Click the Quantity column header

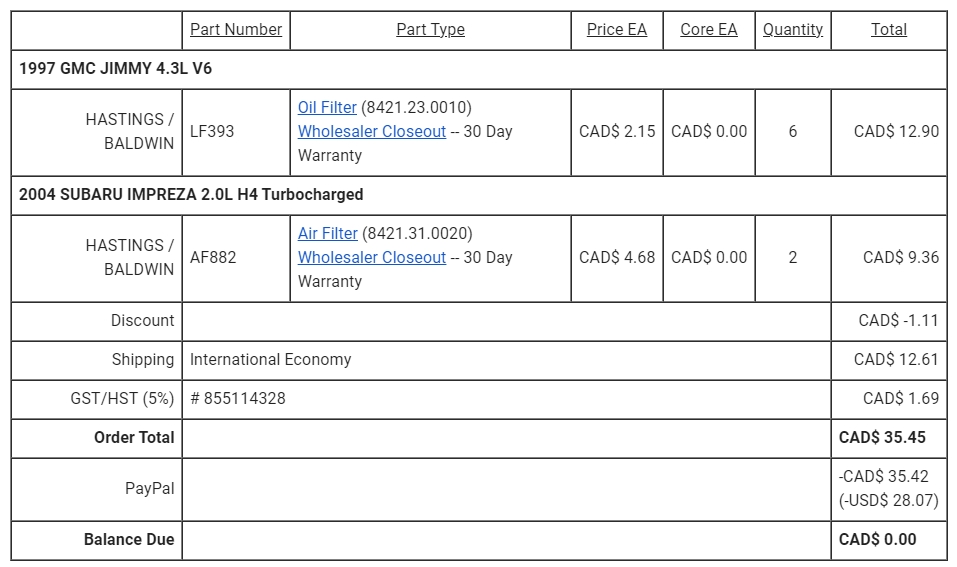tap(793, 29)
